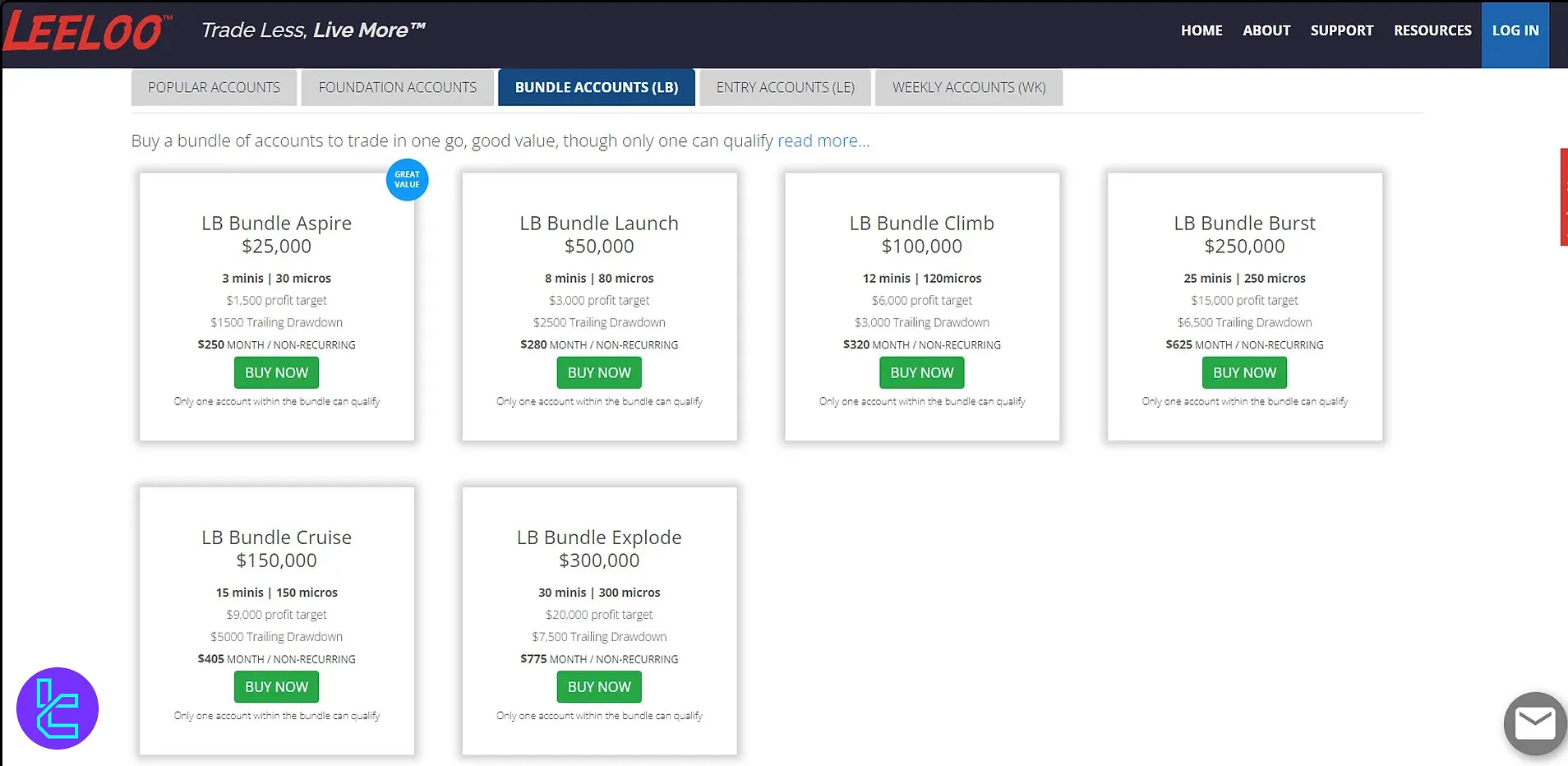Buy the LB Bundle Aspire account

[276, 373]
